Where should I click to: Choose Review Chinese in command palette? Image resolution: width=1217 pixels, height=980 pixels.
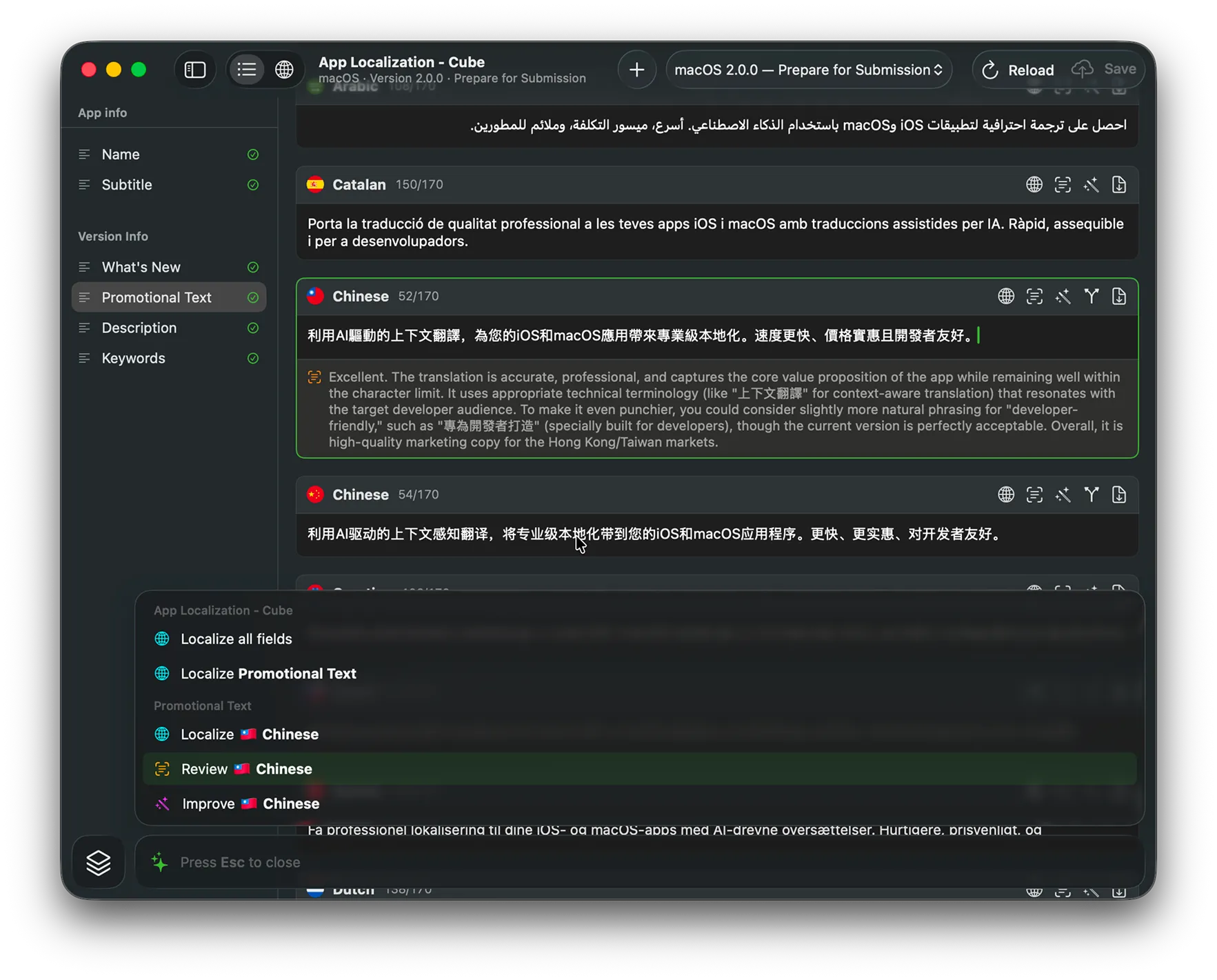[246, 769]
